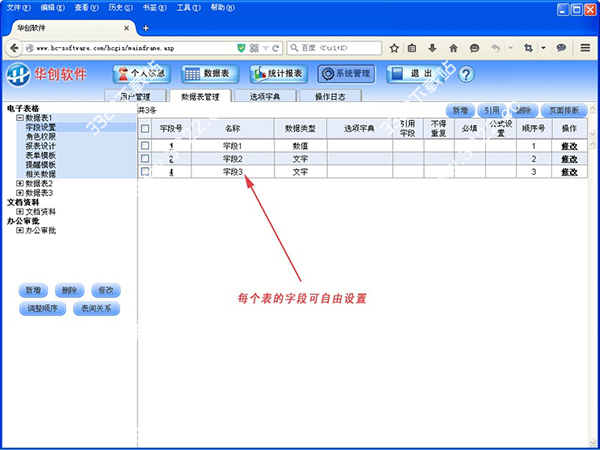Viewport: 600px width, 450px height.
Task: Open the 书签 menu
Action: [x=154, y=8]
